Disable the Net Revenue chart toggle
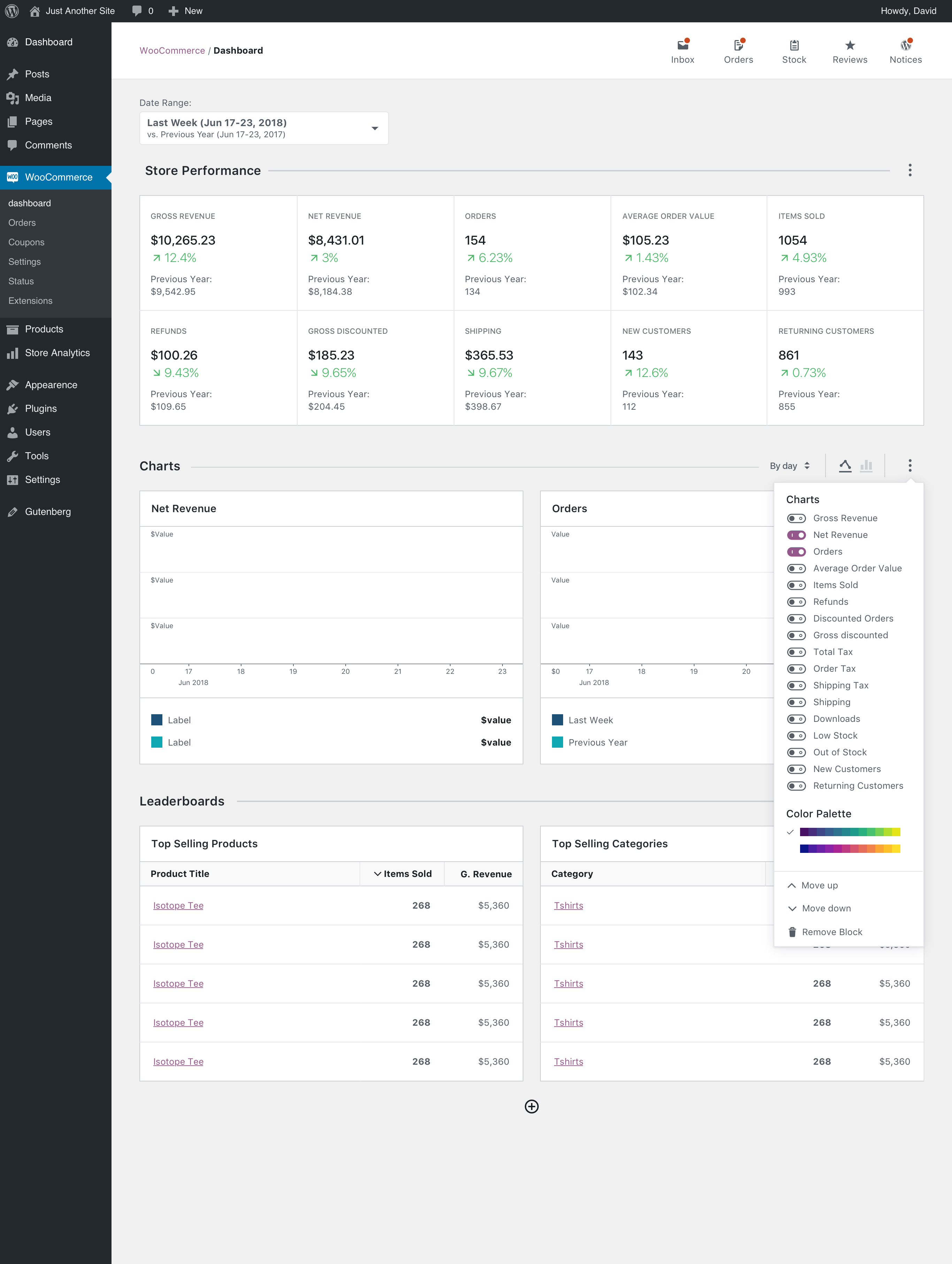Viewport: 952px width, 1264px height. point(796,535)
